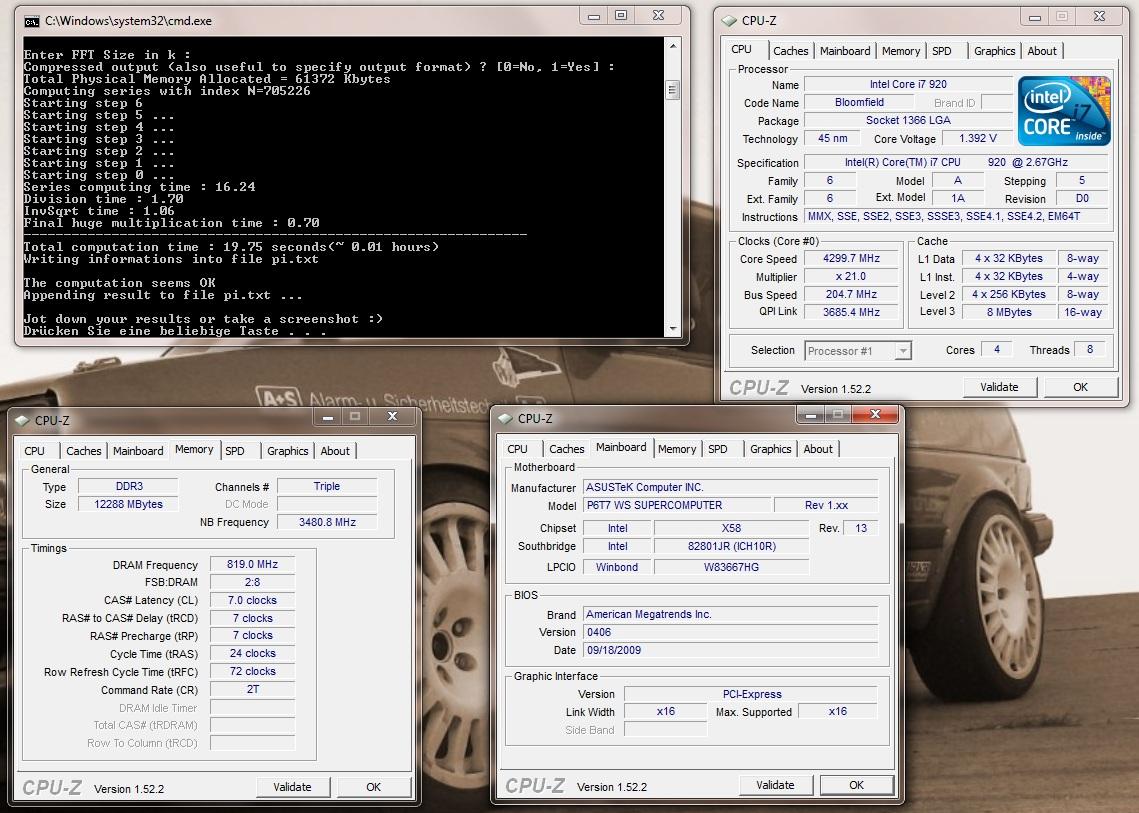The height and width of the screenshot is (813, 1139).
Task: Click Validate in Memory CPU-Z window
Action: tap(292, 787)
